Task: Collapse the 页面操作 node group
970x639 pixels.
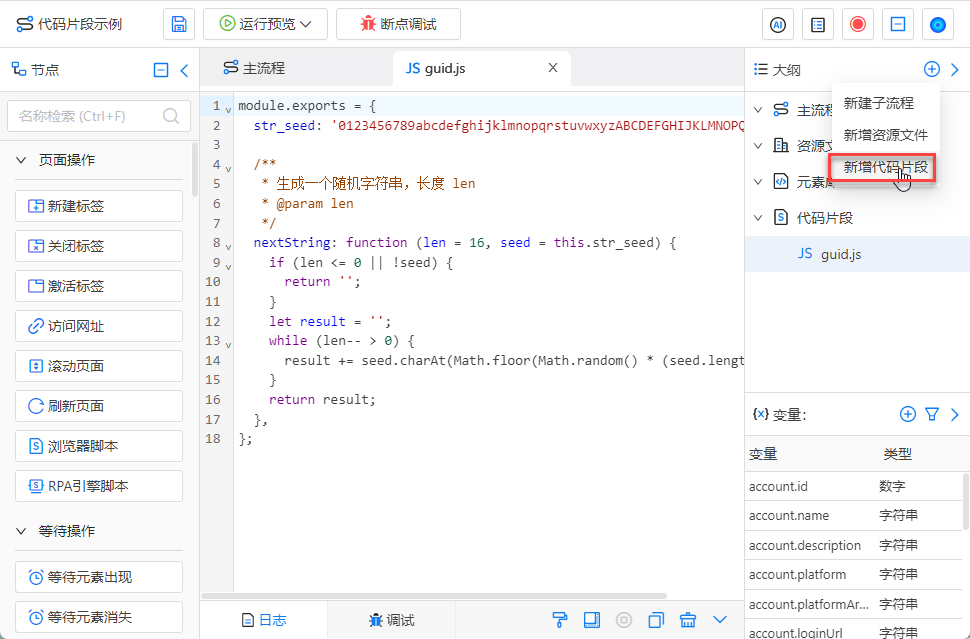Action: click(x=22, y=160)
